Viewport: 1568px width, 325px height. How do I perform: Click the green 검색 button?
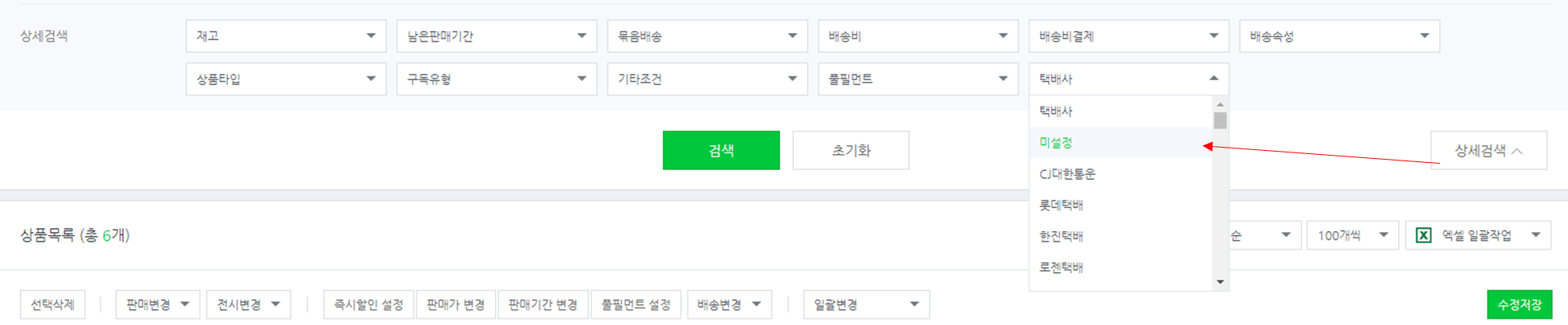click(x=721, y=150)
